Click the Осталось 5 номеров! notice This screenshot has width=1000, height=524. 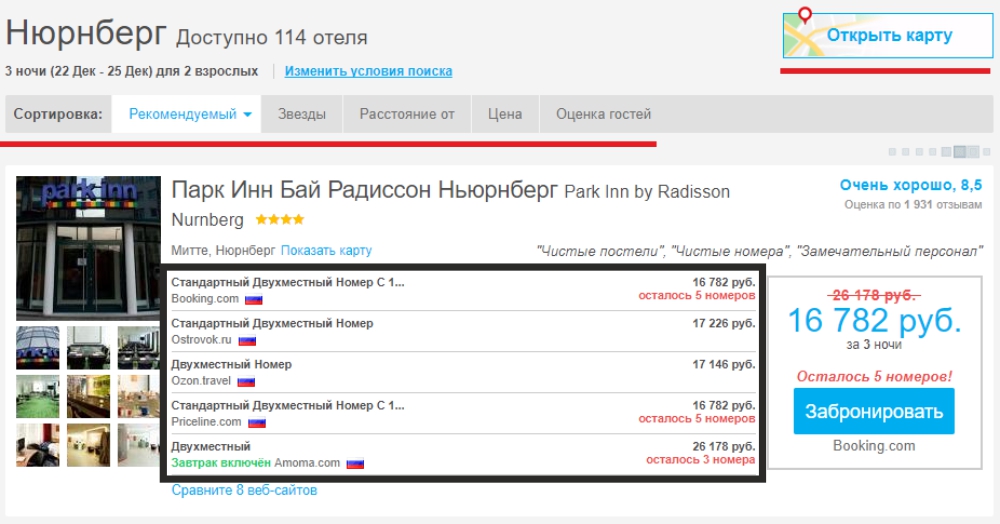[874, 377]
